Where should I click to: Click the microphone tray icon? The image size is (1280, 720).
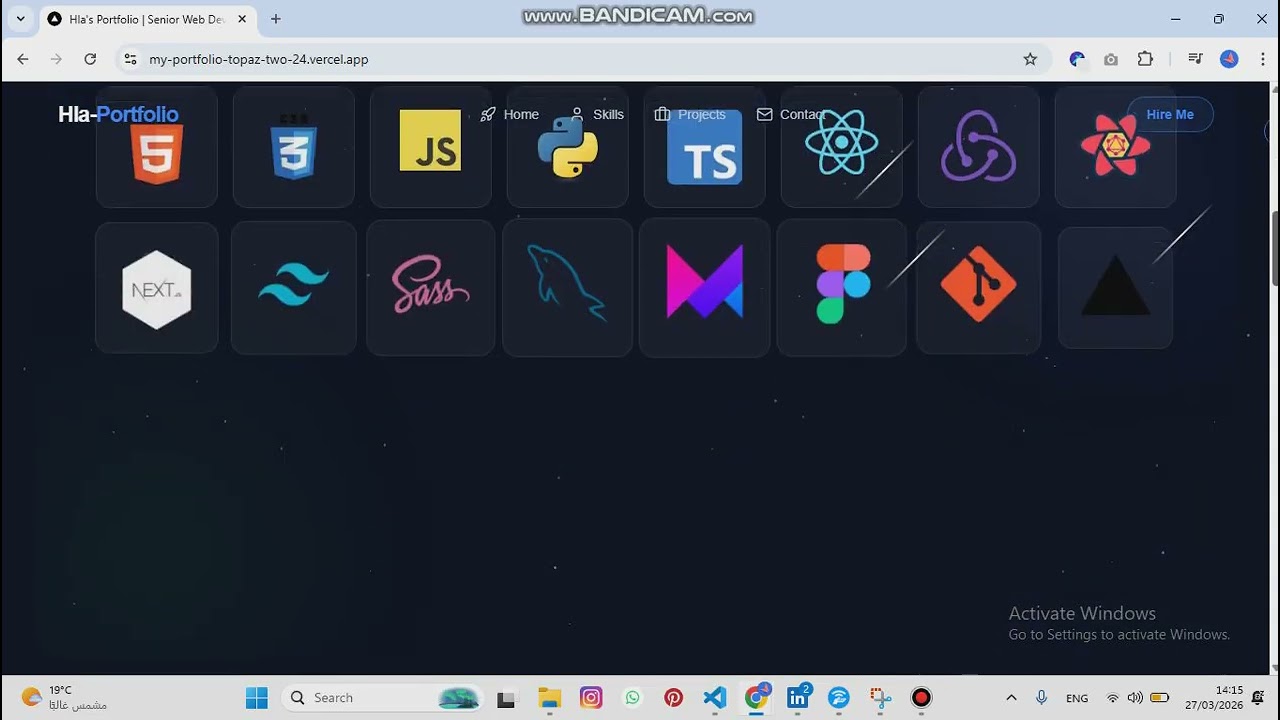coord(1041,698)
